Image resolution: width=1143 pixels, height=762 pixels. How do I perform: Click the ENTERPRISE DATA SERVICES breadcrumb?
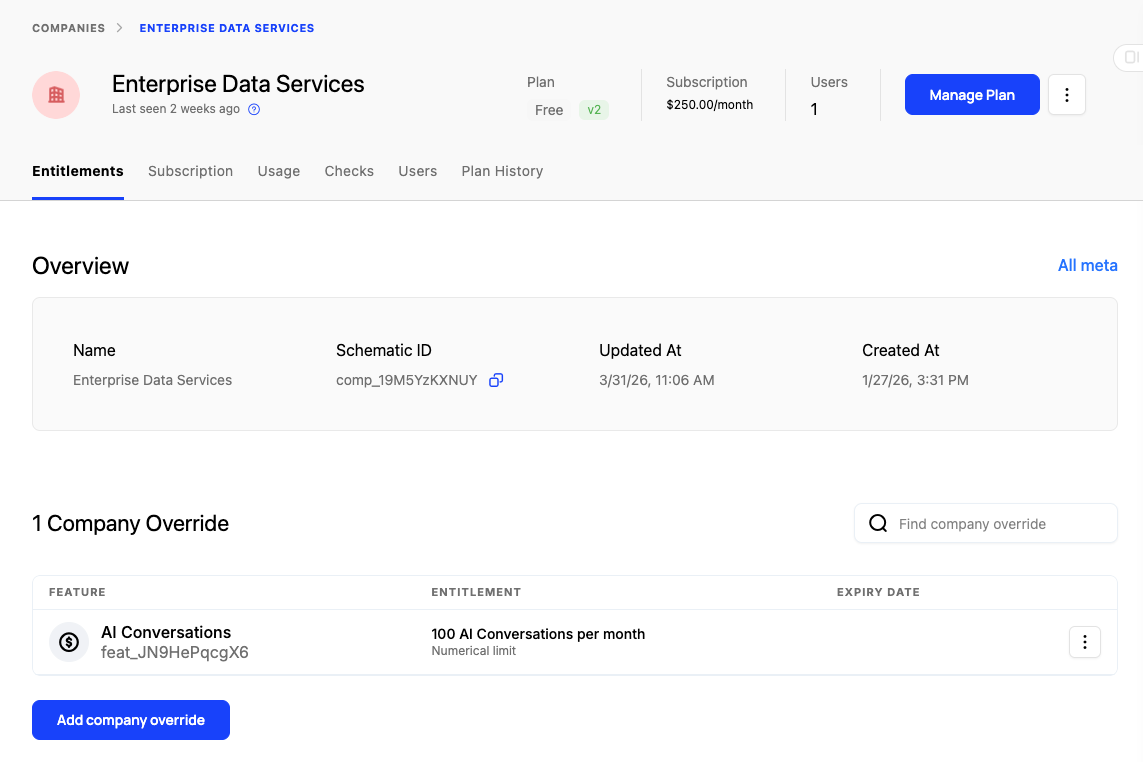(x=226, y=28)
